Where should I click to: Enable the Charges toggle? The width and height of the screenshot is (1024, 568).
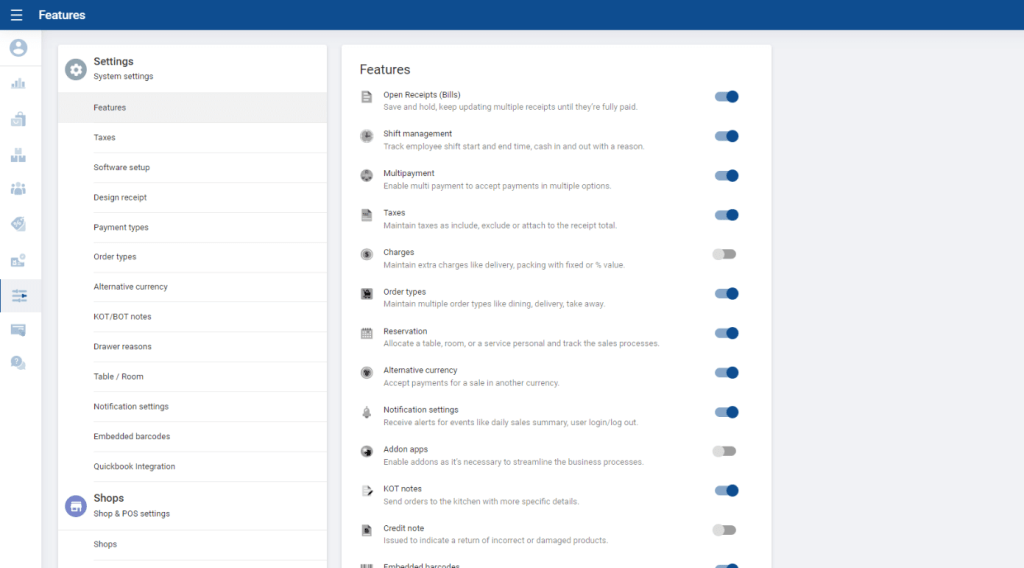coord(724,254)
